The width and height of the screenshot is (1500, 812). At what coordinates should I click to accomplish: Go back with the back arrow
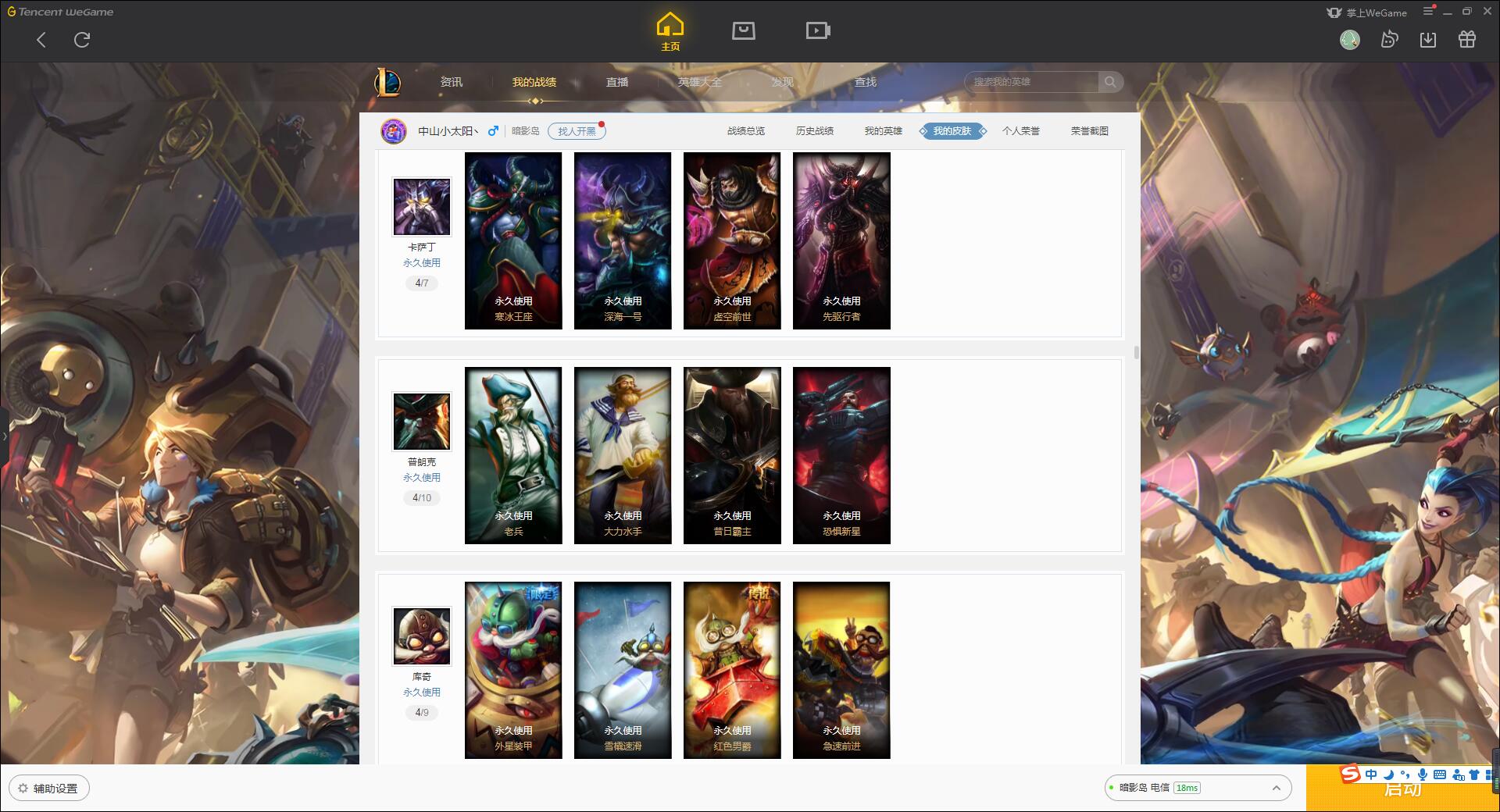click(x=41, y=40)
